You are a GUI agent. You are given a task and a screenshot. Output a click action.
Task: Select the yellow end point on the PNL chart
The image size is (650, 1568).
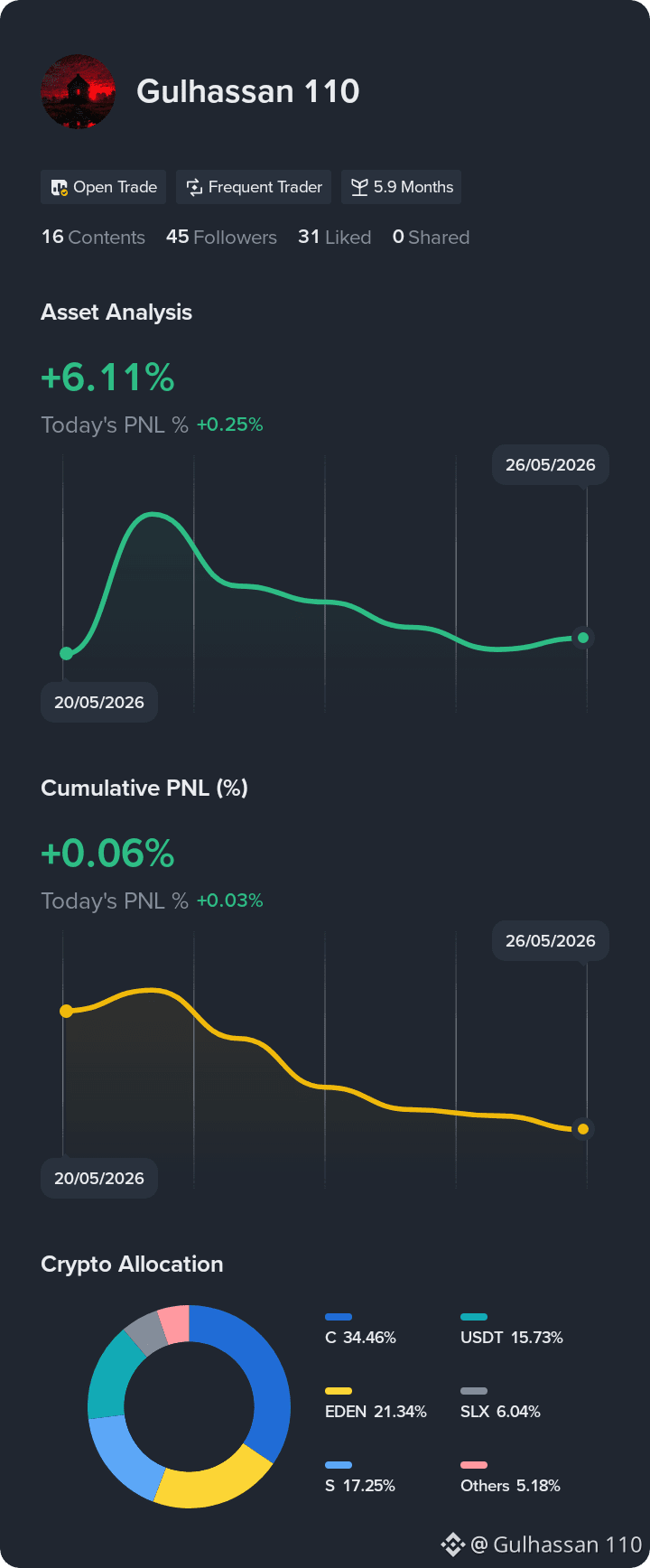coord(583,1129)
